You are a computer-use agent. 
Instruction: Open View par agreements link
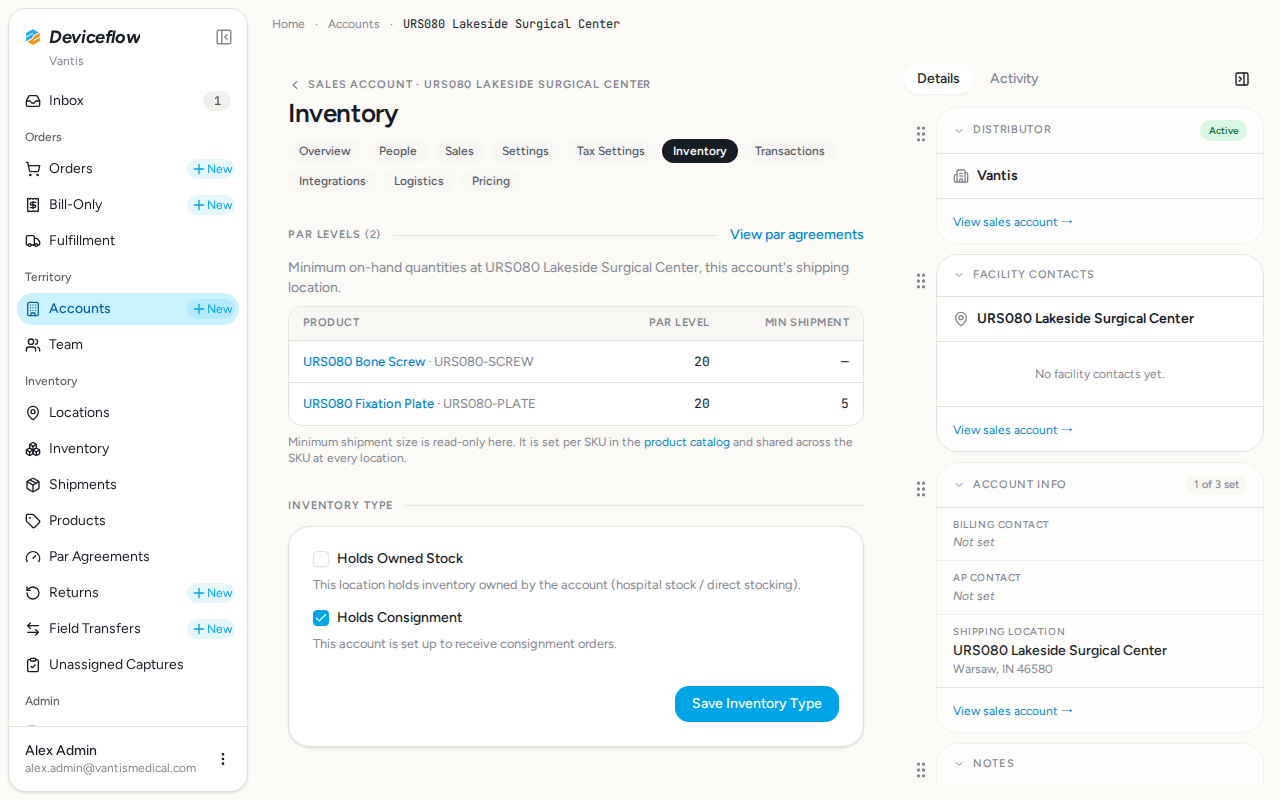(797, 235)
